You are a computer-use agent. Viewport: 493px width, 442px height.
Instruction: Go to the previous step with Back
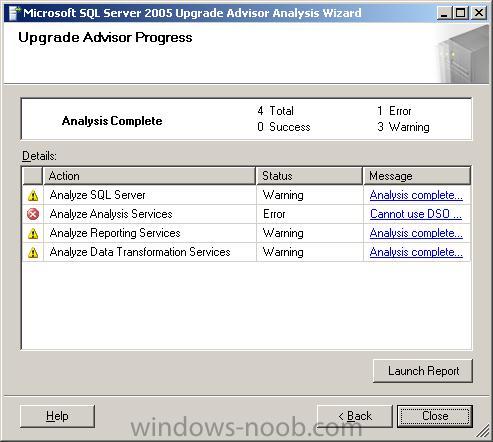click(x=355, y=416)
